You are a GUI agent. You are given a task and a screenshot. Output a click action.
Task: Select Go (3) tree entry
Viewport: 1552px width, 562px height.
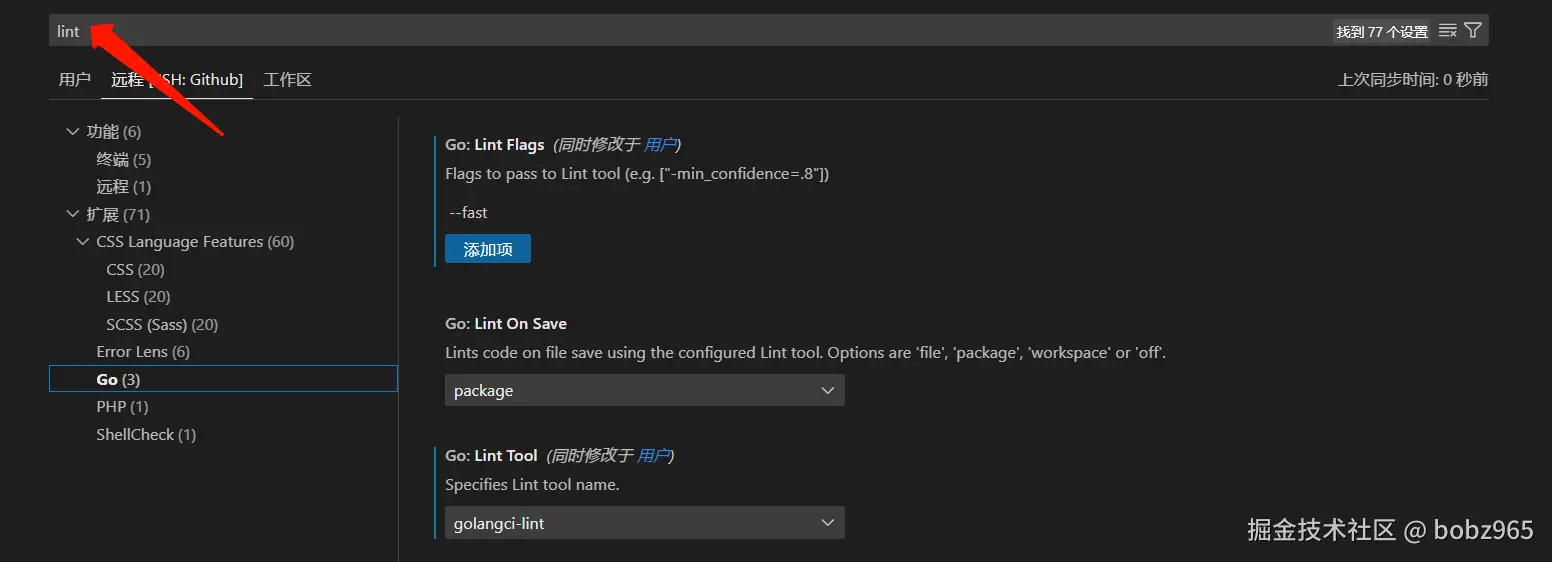point(223,379)
